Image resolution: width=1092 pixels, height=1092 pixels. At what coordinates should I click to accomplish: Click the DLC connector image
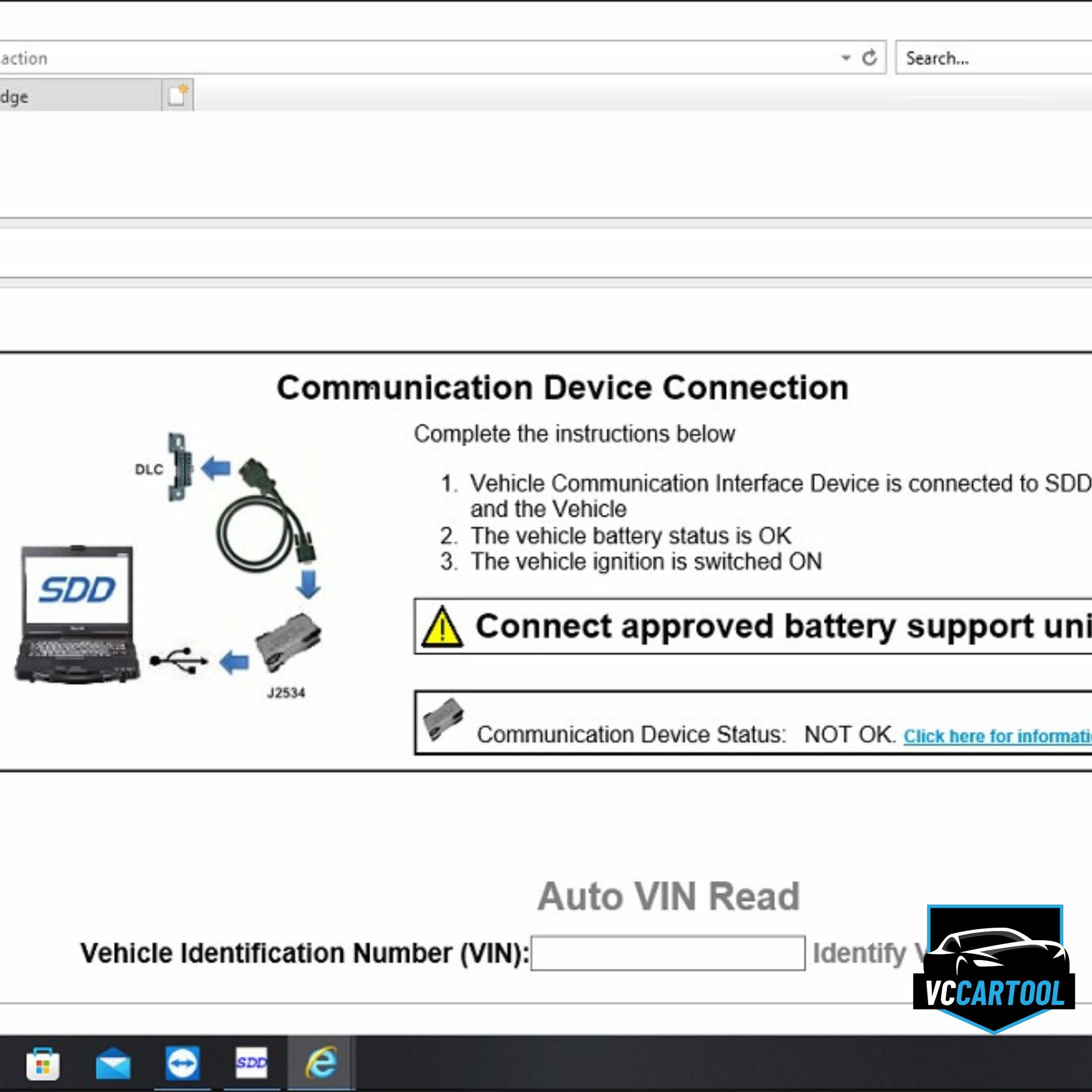179,468
